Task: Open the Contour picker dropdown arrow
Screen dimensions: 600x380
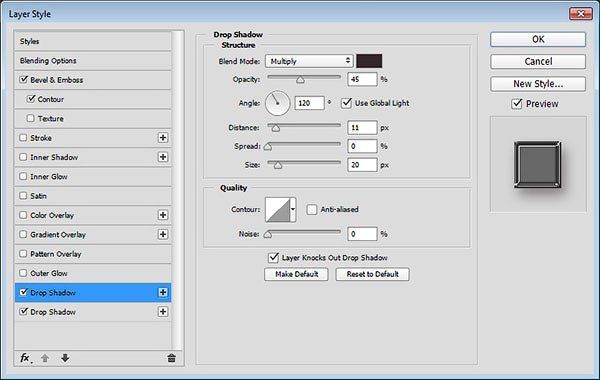Action: pos(293,209)
